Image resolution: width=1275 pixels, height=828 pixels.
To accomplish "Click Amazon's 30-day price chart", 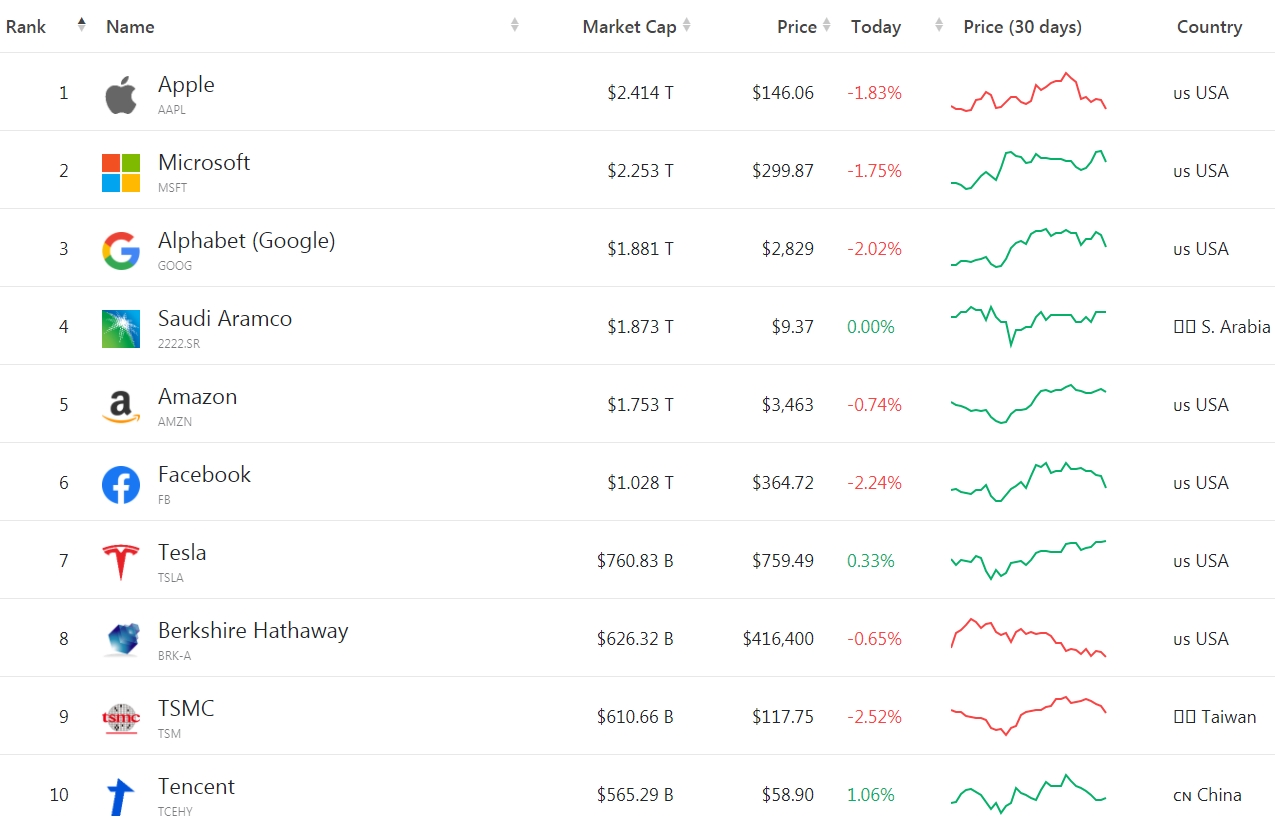I will tap(1028, 404).
